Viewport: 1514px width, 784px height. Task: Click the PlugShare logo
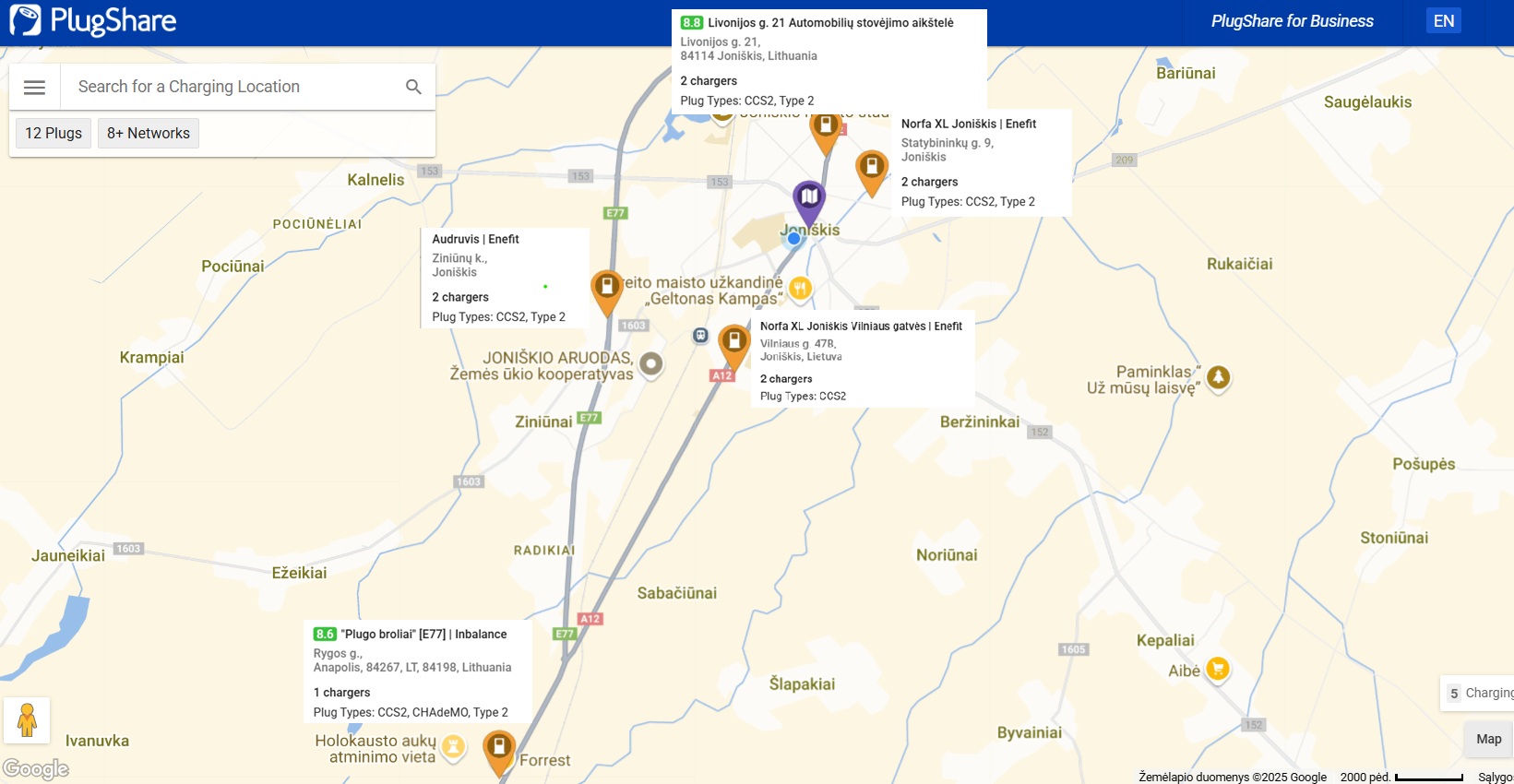(x=93, y=21)
